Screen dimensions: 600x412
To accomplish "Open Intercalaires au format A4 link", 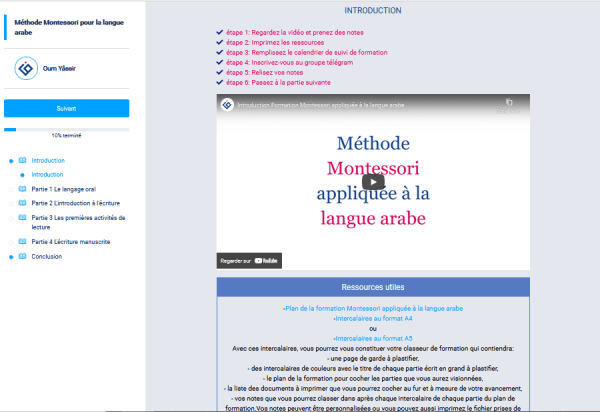I will pyautogui.click(x=374, y=318).
